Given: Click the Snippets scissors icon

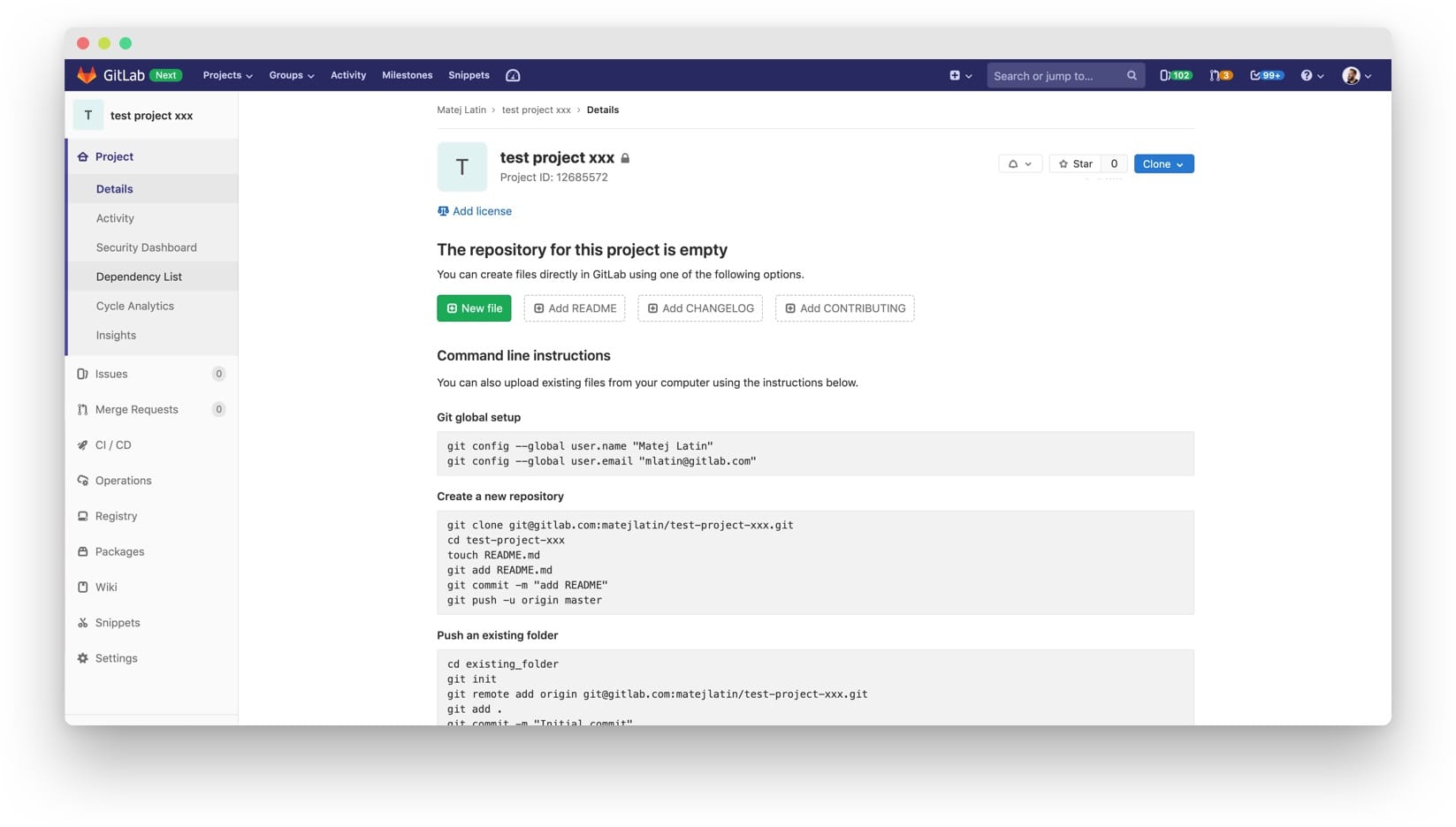Looking at the screenshot, I should coord(82,623).
